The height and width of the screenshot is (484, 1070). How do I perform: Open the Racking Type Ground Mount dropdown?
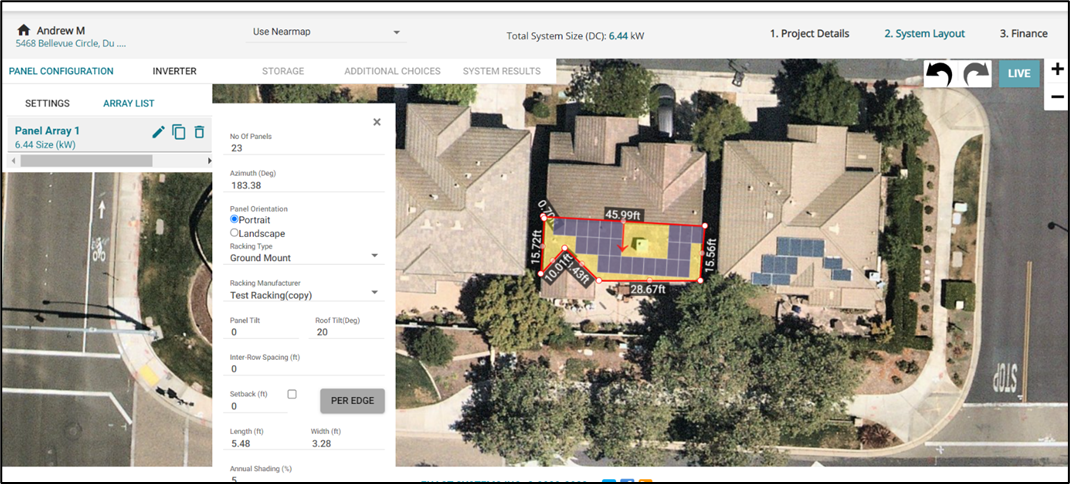306,257
